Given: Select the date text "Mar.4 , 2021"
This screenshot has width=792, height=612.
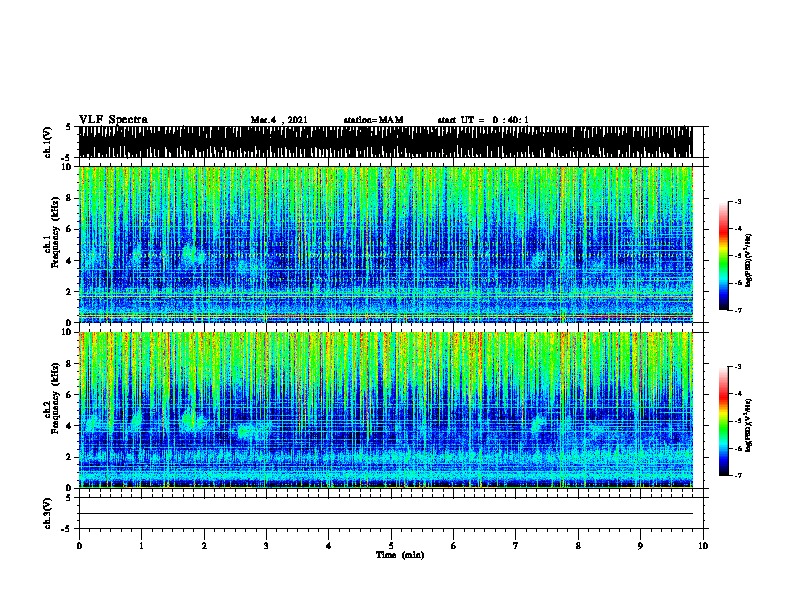Looking at the screenshot, I should 279,120.
